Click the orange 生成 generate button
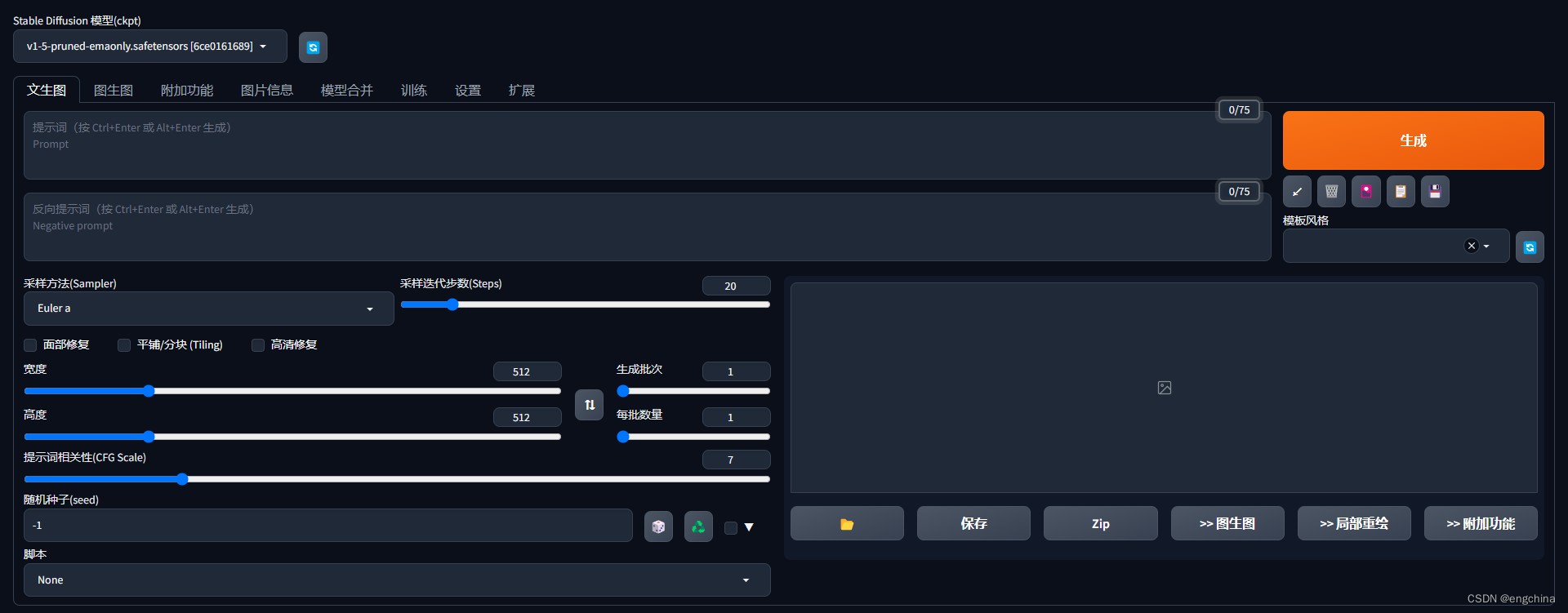 click(1413, 140)
